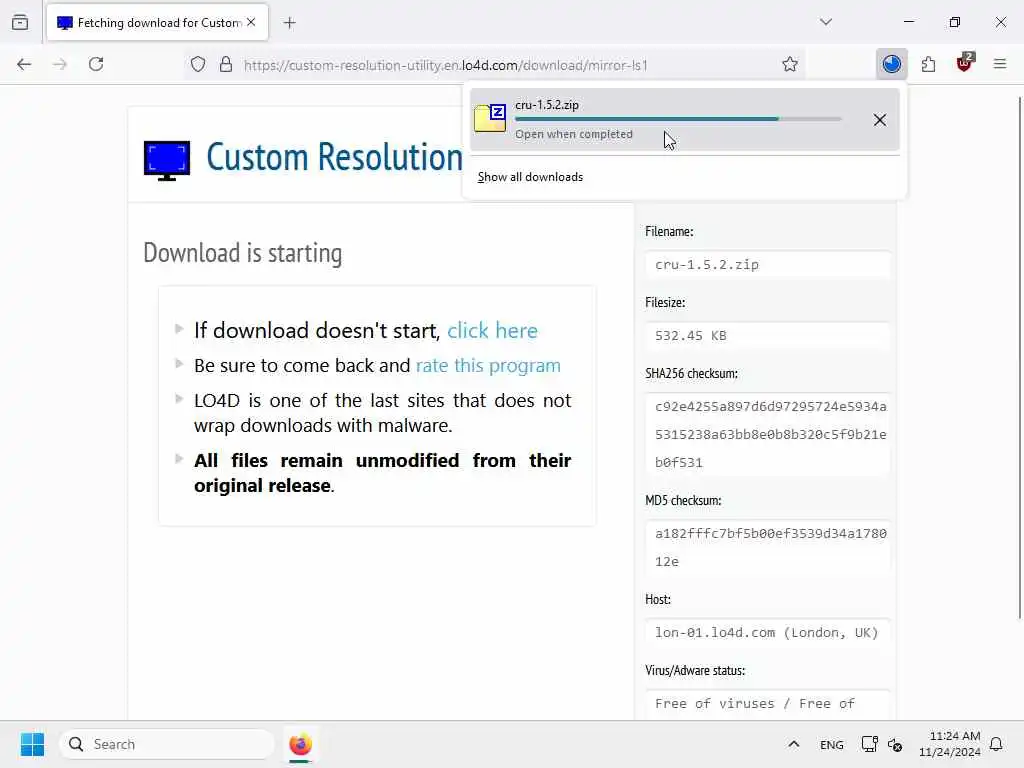Select the SHA256 checksum value
The height and width of the screenshot is (768, 1024).
click(x=767, y=434)
